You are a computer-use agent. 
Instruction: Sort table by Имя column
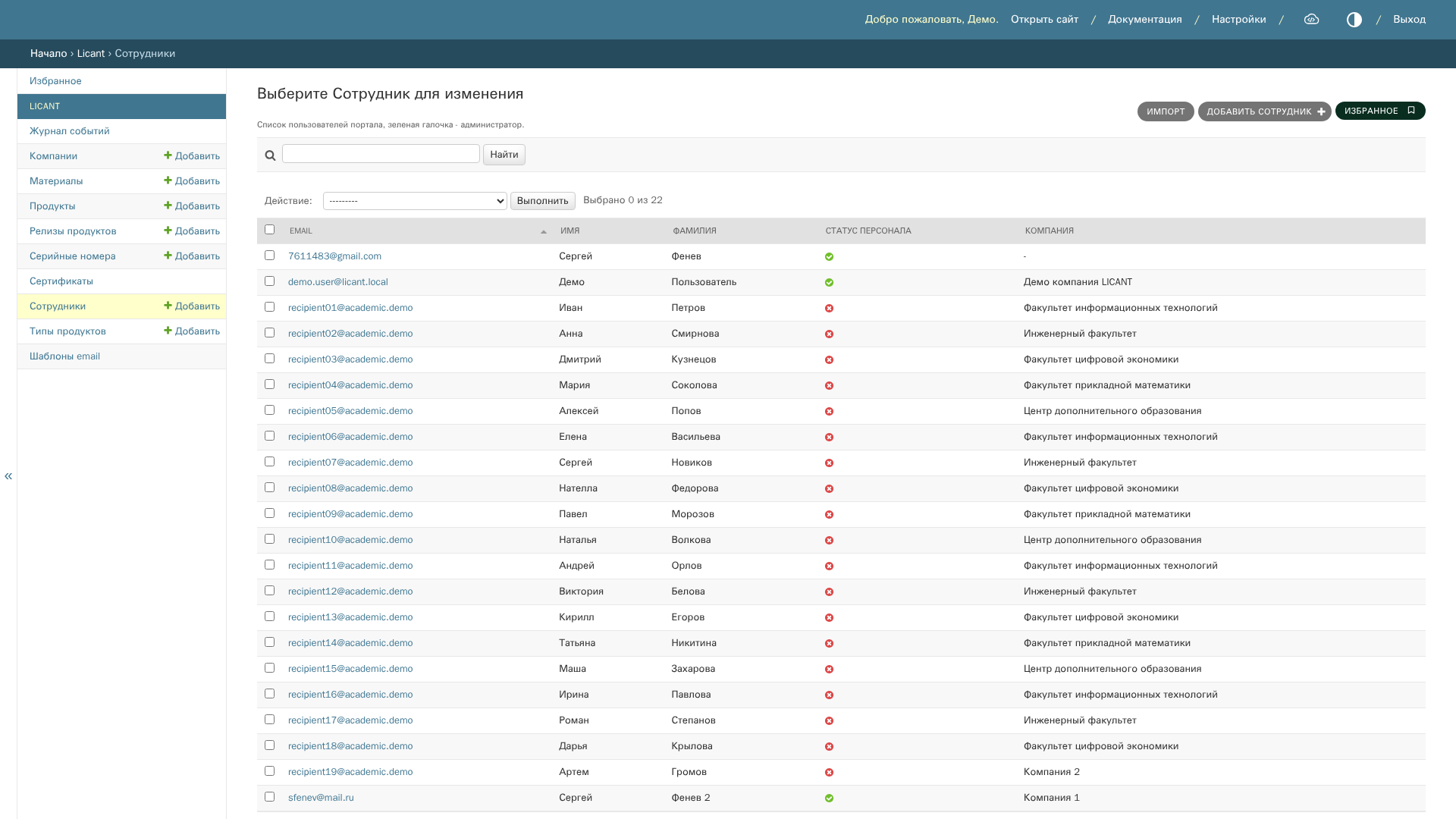pyautogui.click(x=570, y=231)
